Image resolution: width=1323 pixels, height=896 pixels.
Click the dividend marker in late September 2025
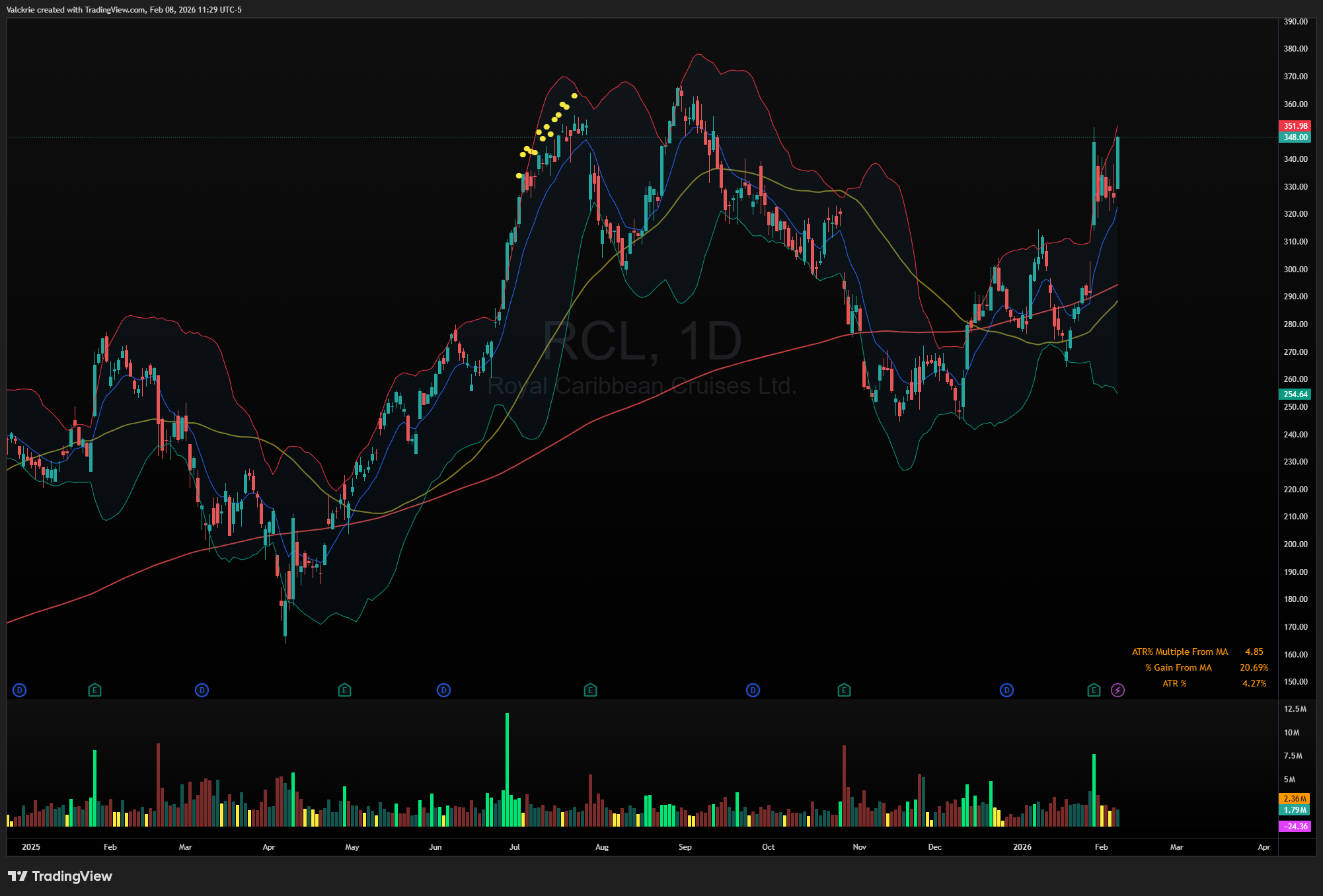pos(753,691)
